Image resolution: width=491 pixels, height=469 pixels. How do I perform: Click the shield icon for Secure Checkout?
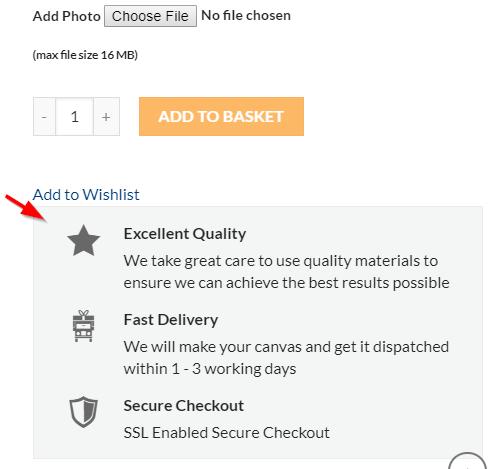[x=83, y=412]
